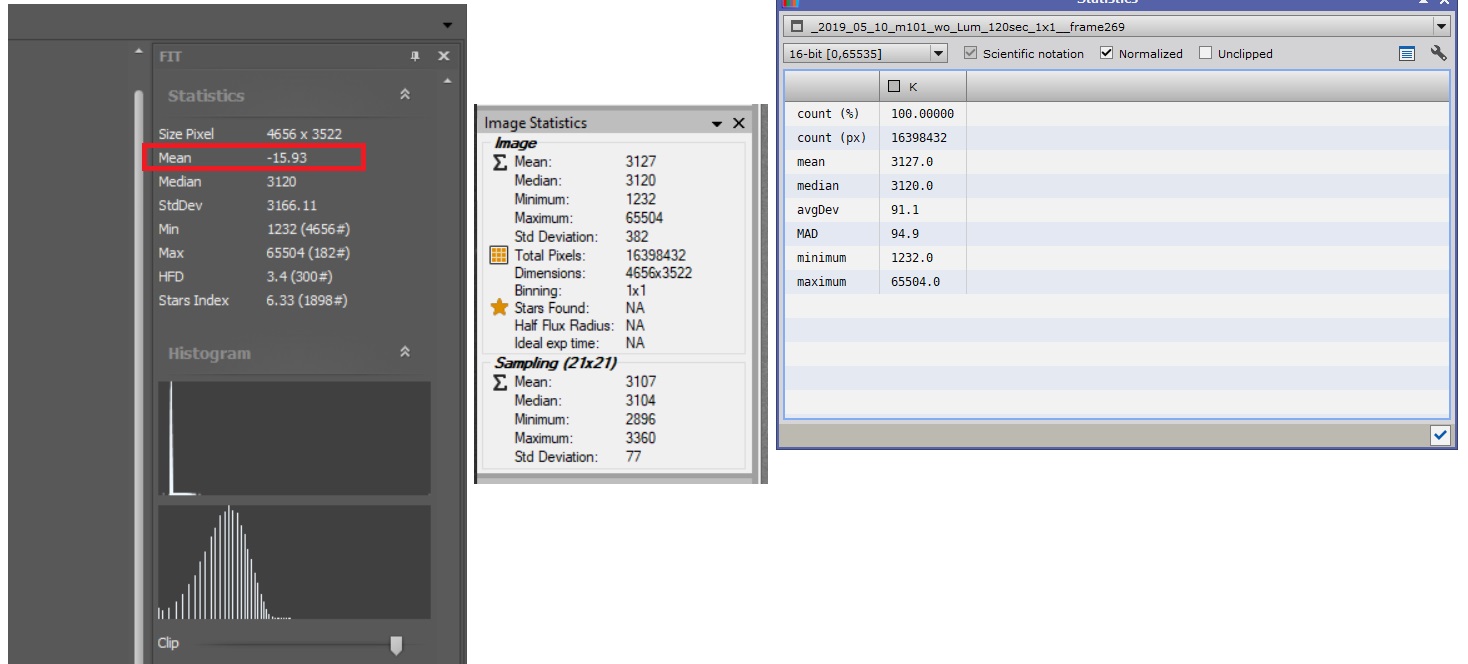Select the Max value 65504 (182#)
The image size is (1468, 664).
point(308,253)
